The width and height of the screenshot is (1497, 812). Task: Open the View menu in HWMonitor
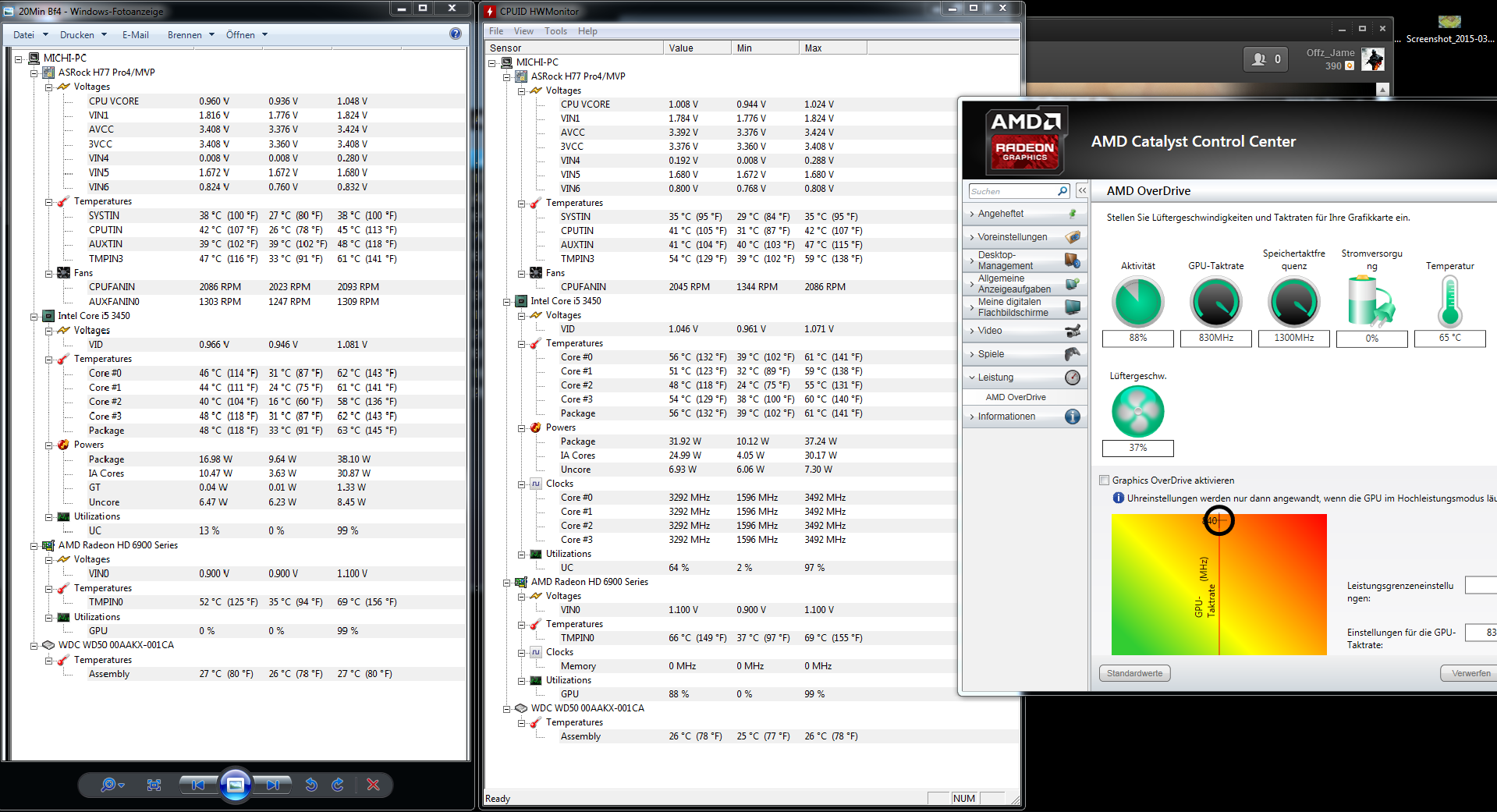(523, 31)
